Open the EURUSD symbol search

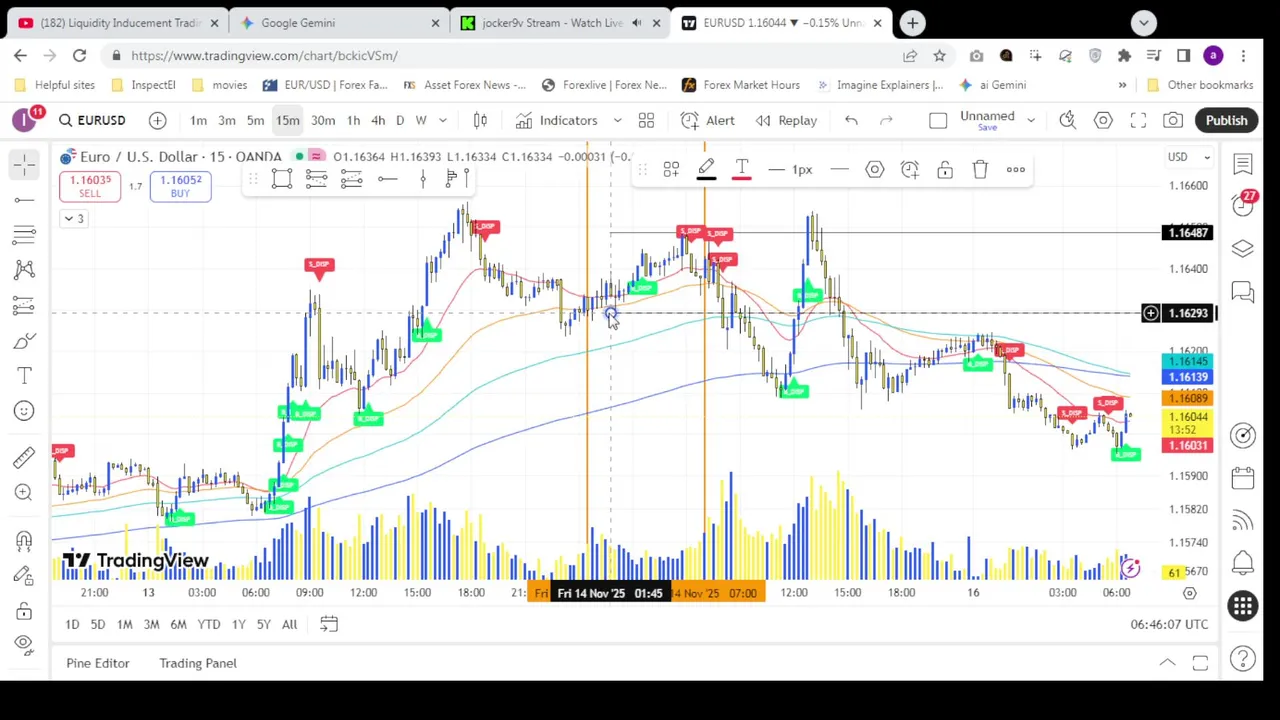pyautogui.click(x=92, y=120)
